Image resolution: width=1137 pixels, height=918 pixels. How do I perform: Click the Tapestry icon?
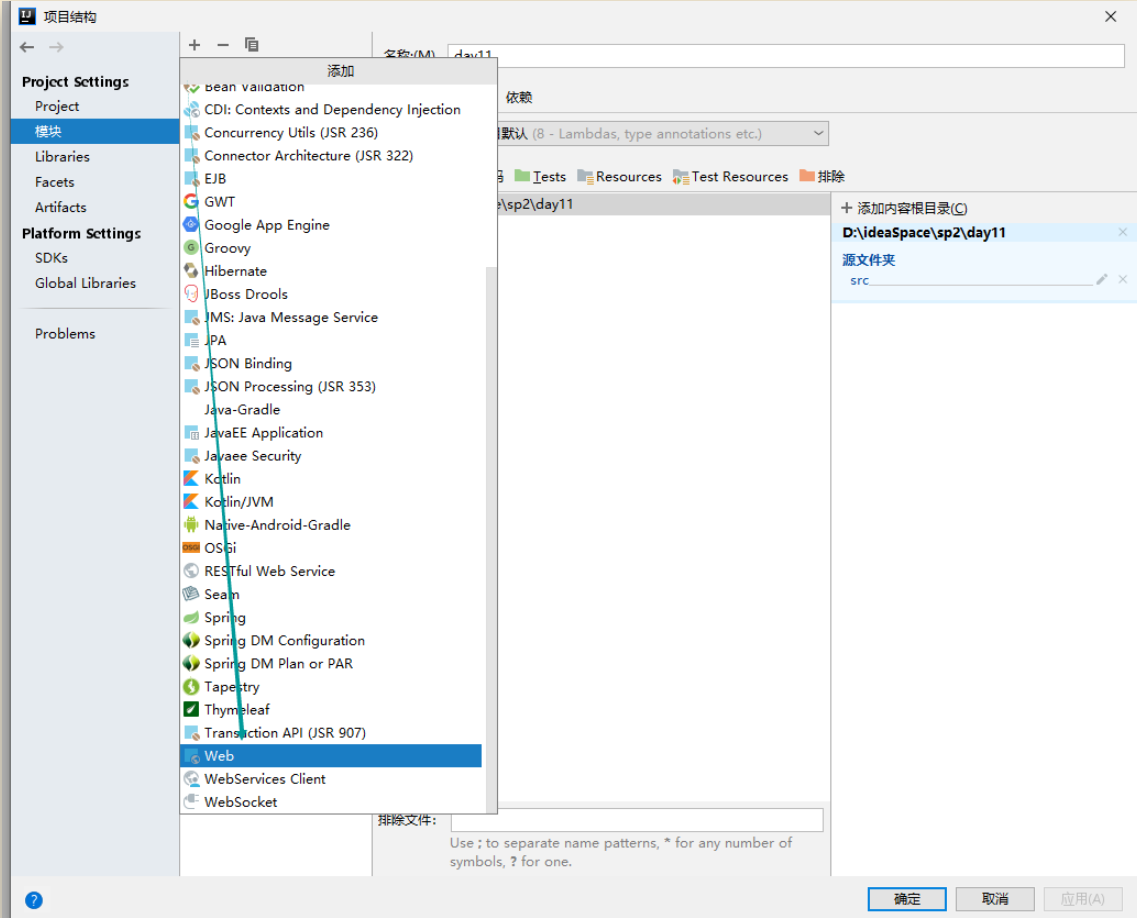click(191, 686)
